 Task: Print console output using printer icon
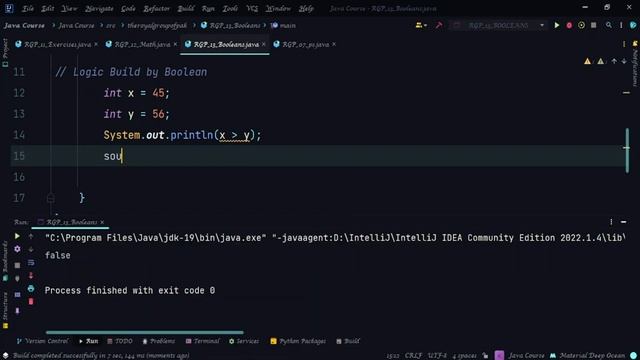click(x=31, y=289)
